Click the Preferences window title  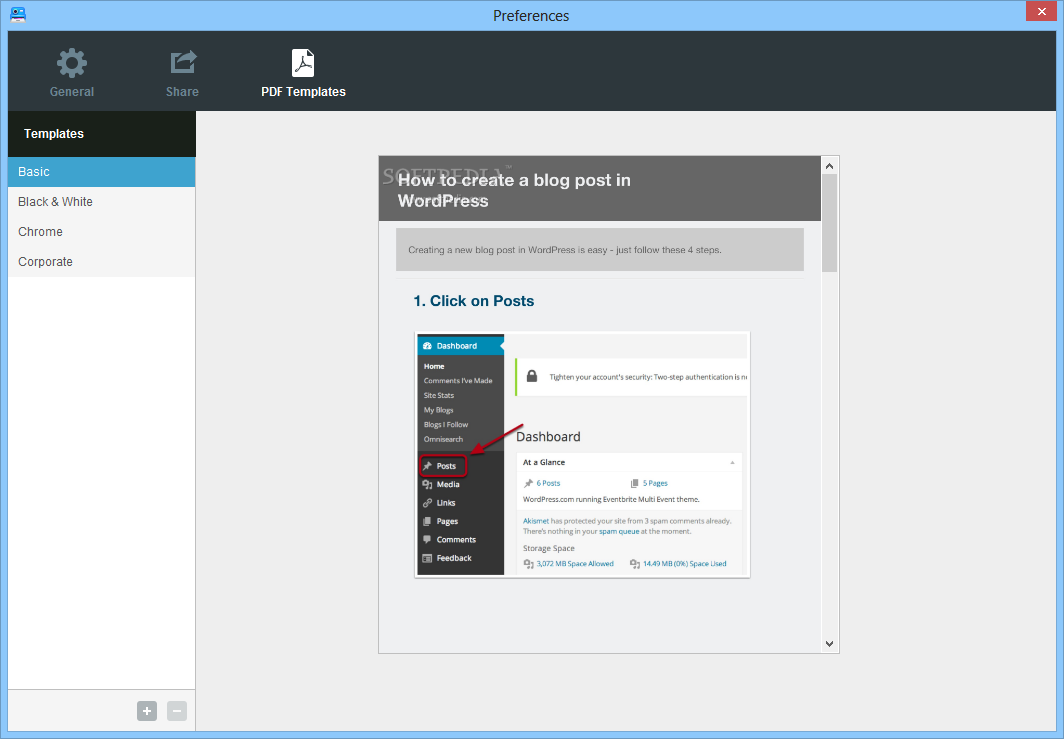coord(531,15)
